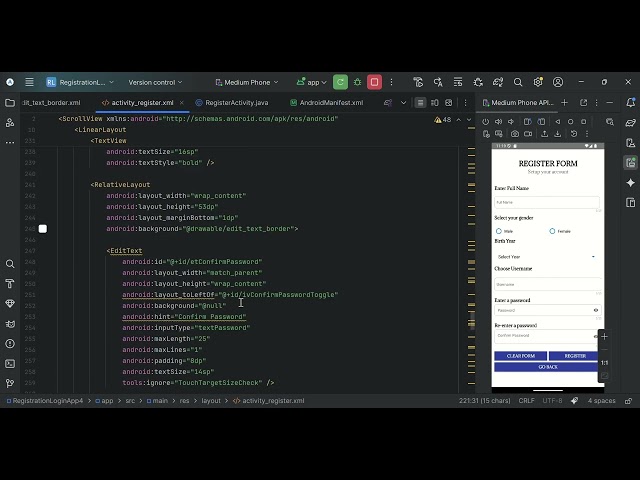Image resolution: width=640 pixels, height=480 pixels.
Task: Take an emulator screenshot camera icon
Action: pyautogui.click(x=515, y=134)
